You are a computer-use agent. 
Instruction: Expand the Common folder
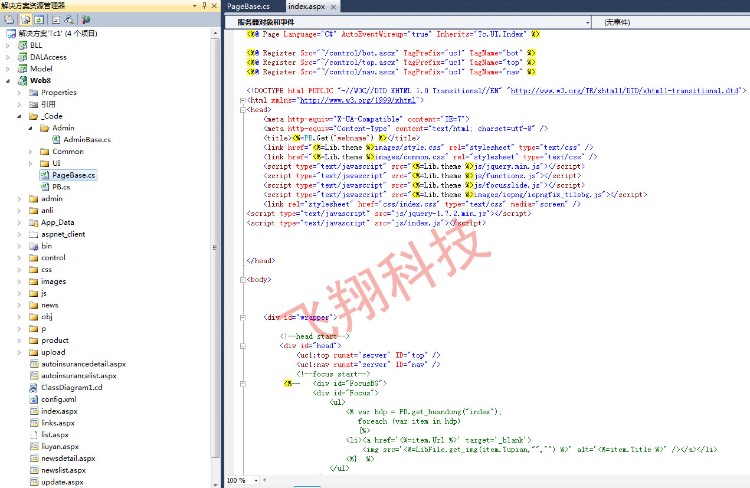click(x=31, y=152)
